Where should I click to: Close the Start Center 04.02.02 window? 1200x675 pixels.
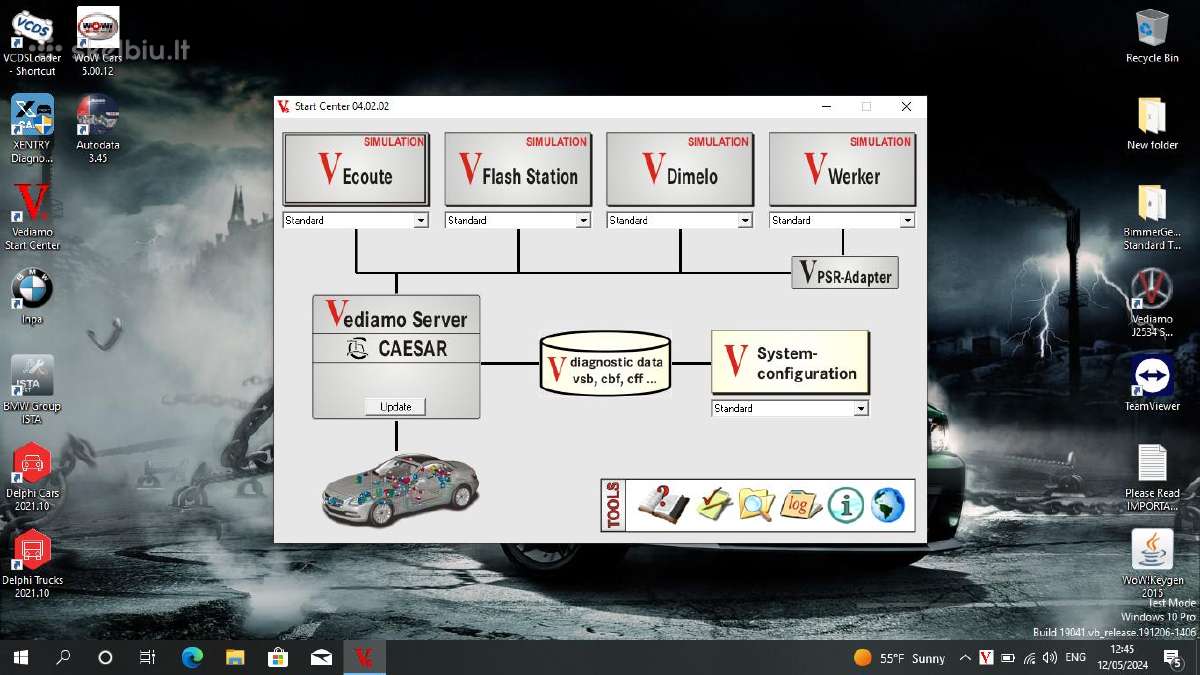click(x=906, y=106)
